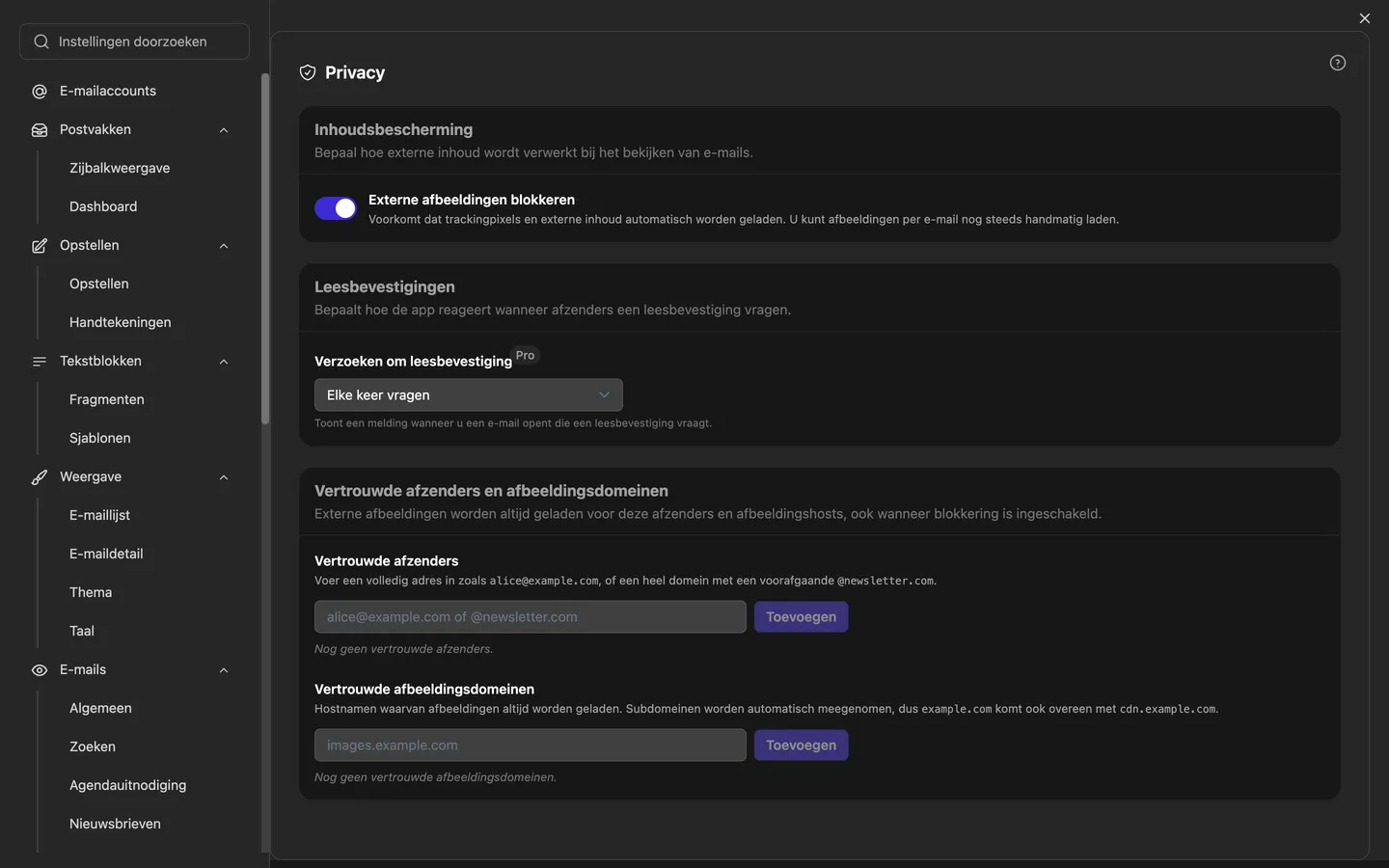This screenshot has width=1389, height=868.
Task: Close the settings window with X
Action: pyautogui.click(x=1365, y=18)
